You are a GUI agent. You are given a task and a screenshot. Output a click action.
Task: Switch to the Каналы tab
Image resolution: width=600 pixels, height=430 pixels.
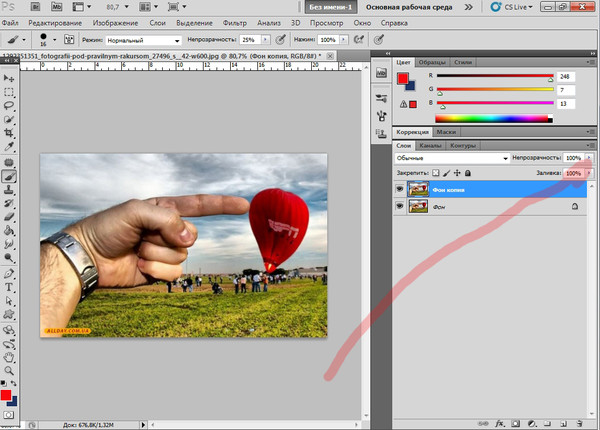[430, 146]
